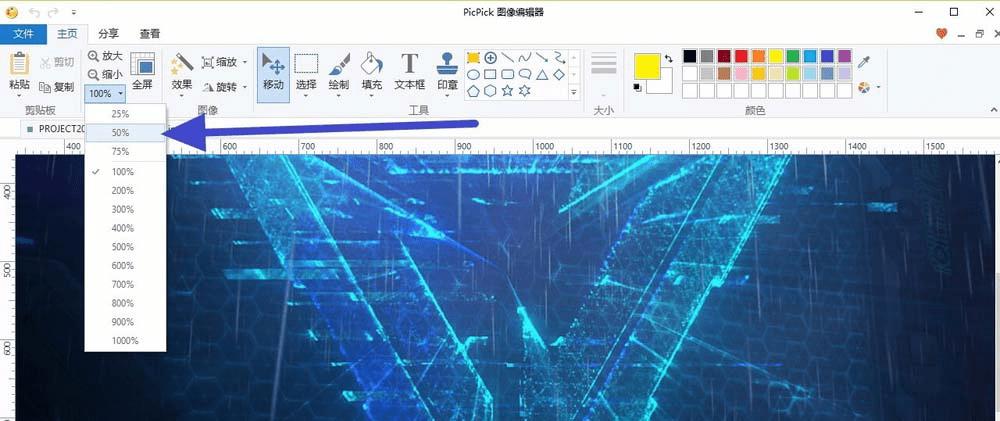Expand the Paste dropdown arrow
Screen dimensions: 1000x421
click(x=19, y=96)
